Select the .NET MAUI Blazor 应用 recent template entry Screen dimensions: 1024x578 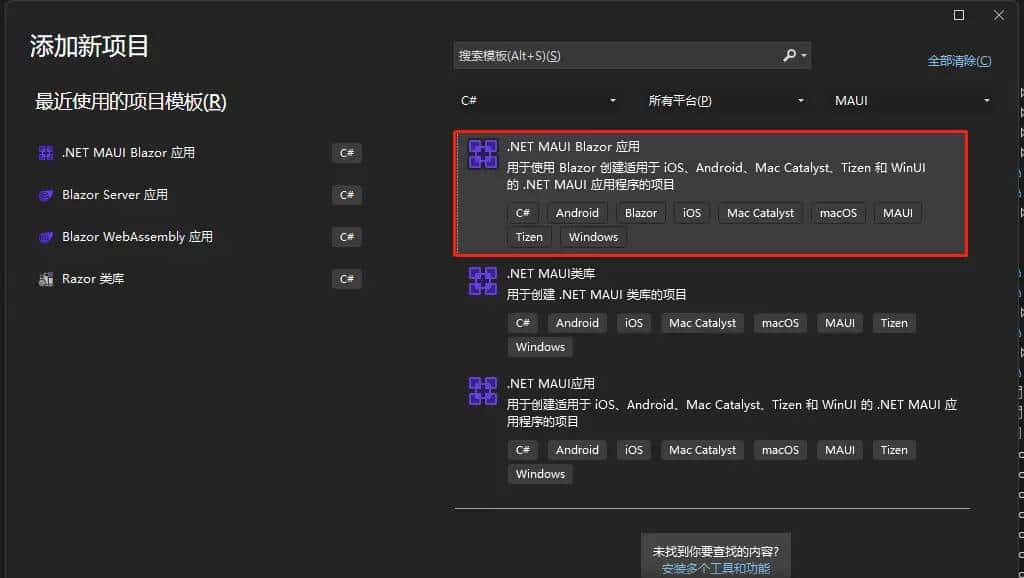[x=180, y=153]
